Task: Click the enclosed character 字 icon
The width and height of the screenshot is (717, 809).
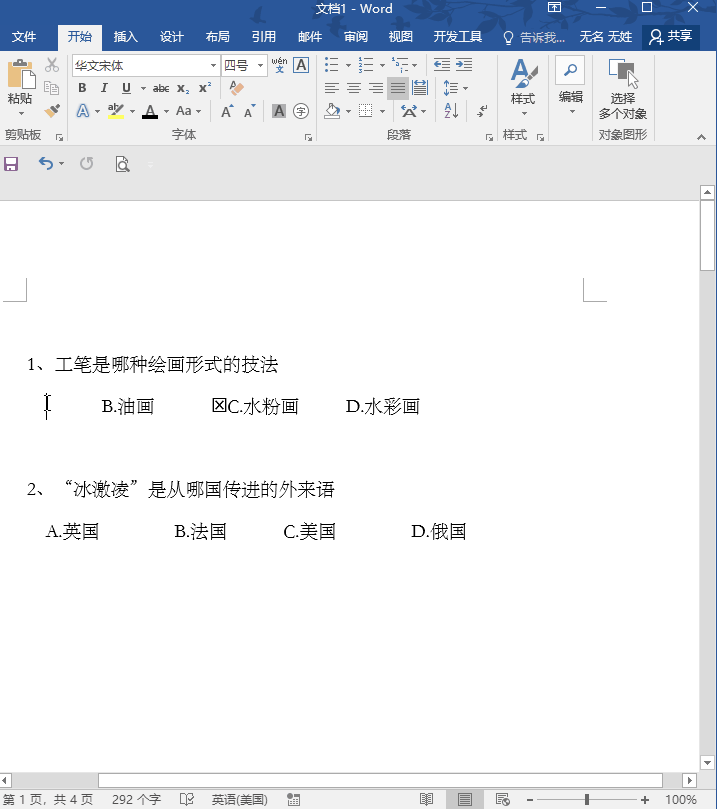Action: pyautogui.click(x=301, y=111)
